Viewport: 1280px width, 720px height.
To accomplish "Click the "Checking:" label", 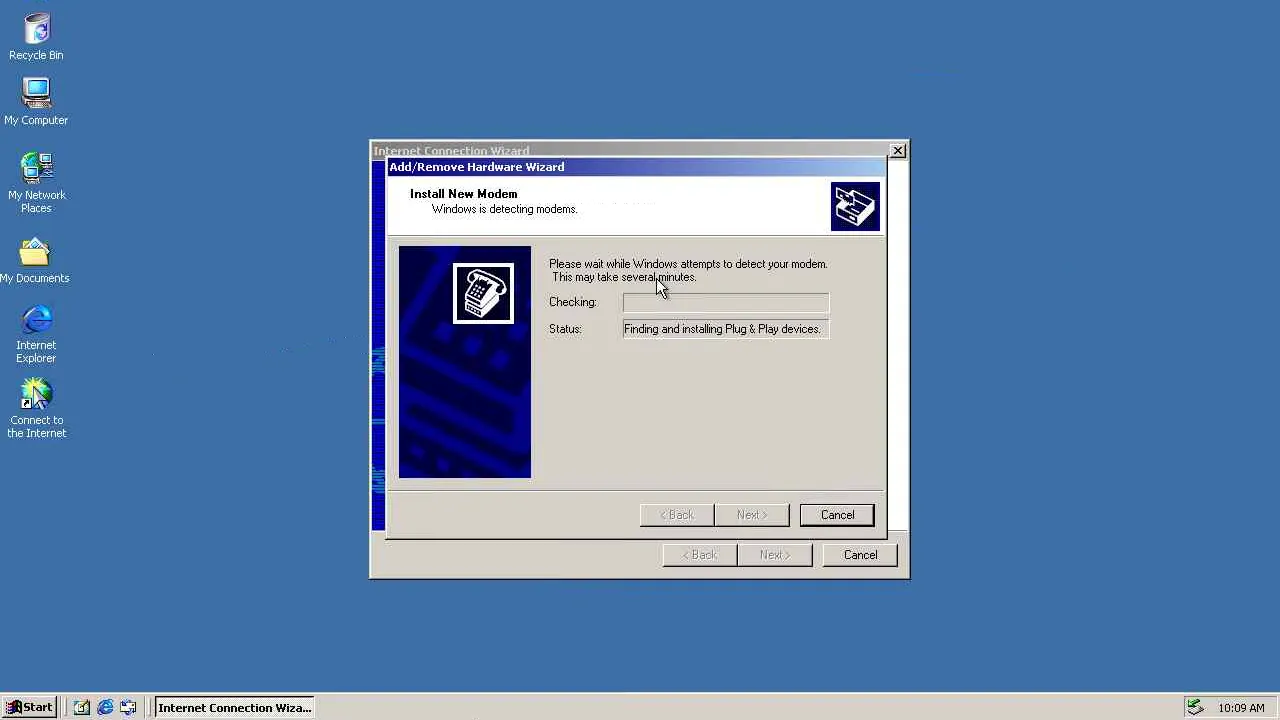I will [573, 302].
